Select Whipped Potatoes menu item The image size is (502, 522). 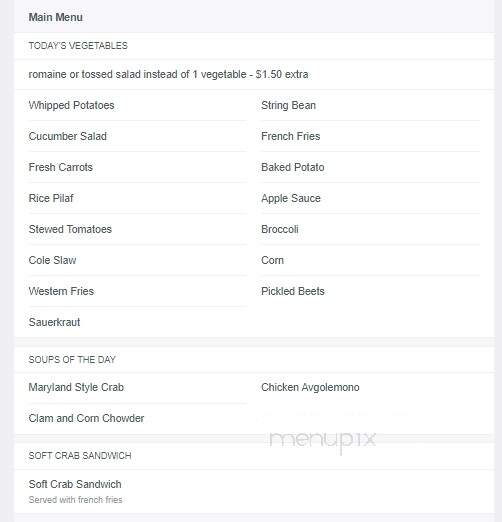[71, 105]
